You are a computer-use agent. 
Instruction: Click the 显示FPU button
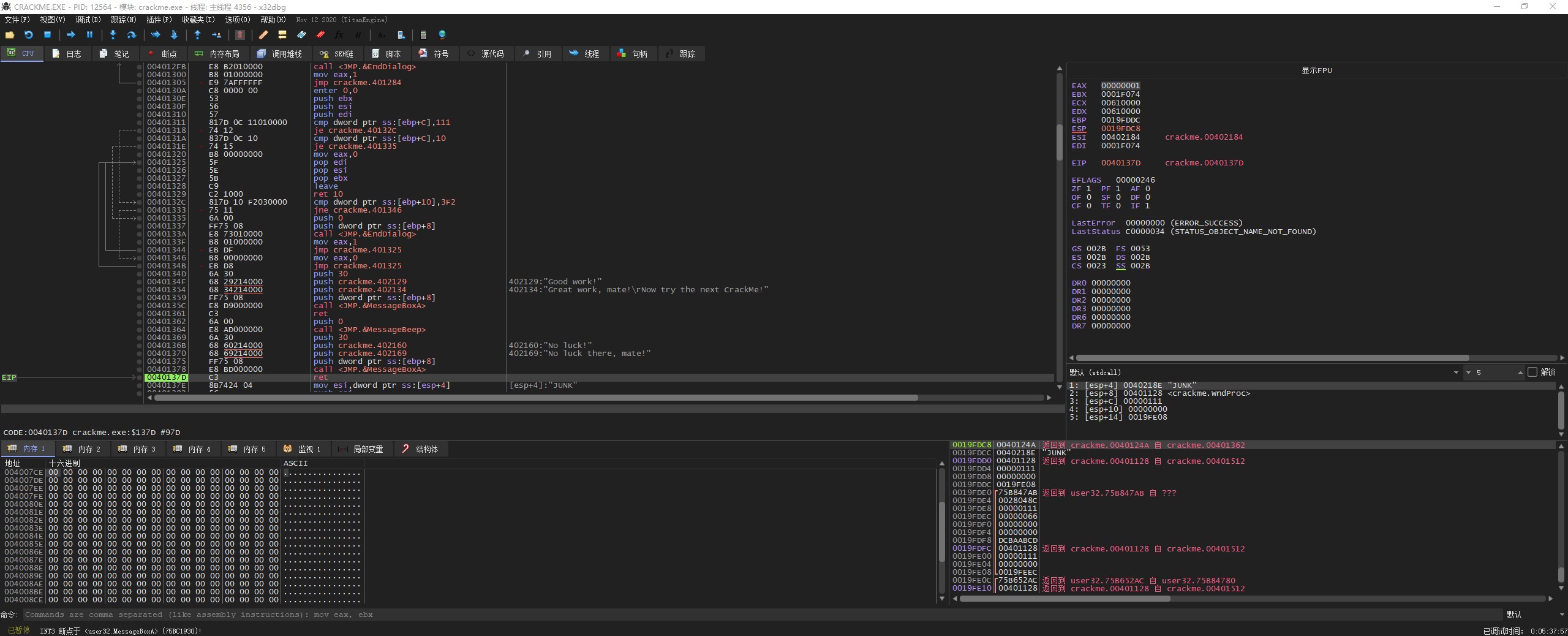coord(1316,70)
